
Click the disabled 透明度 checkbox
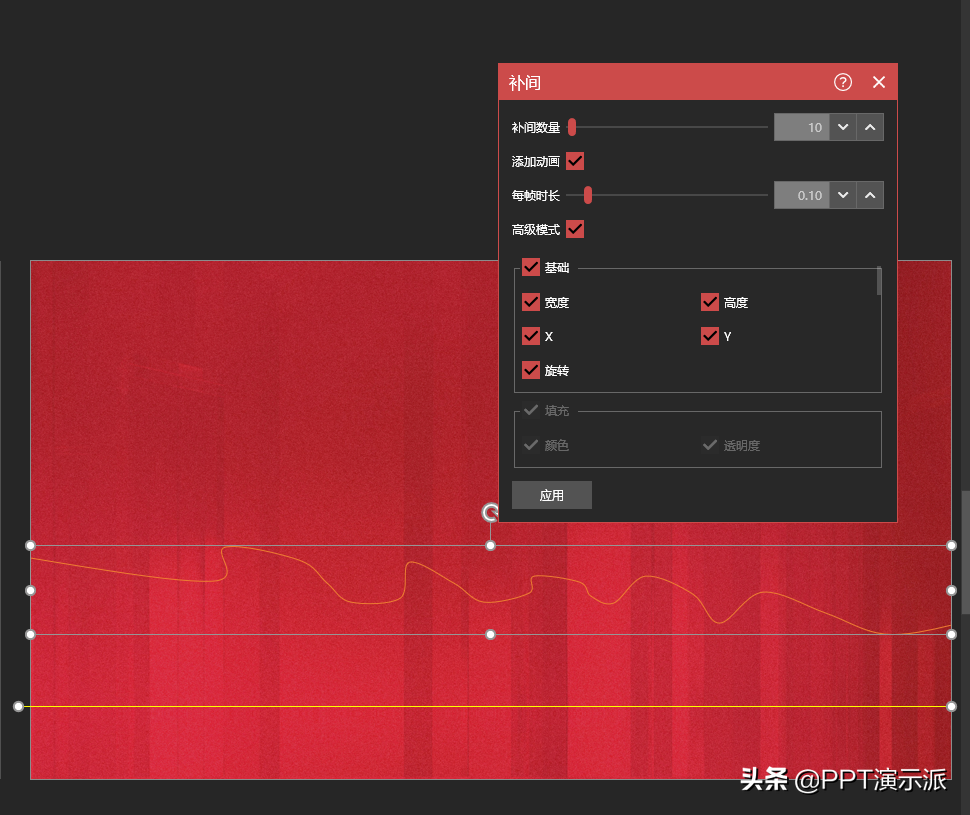(710, 444)
